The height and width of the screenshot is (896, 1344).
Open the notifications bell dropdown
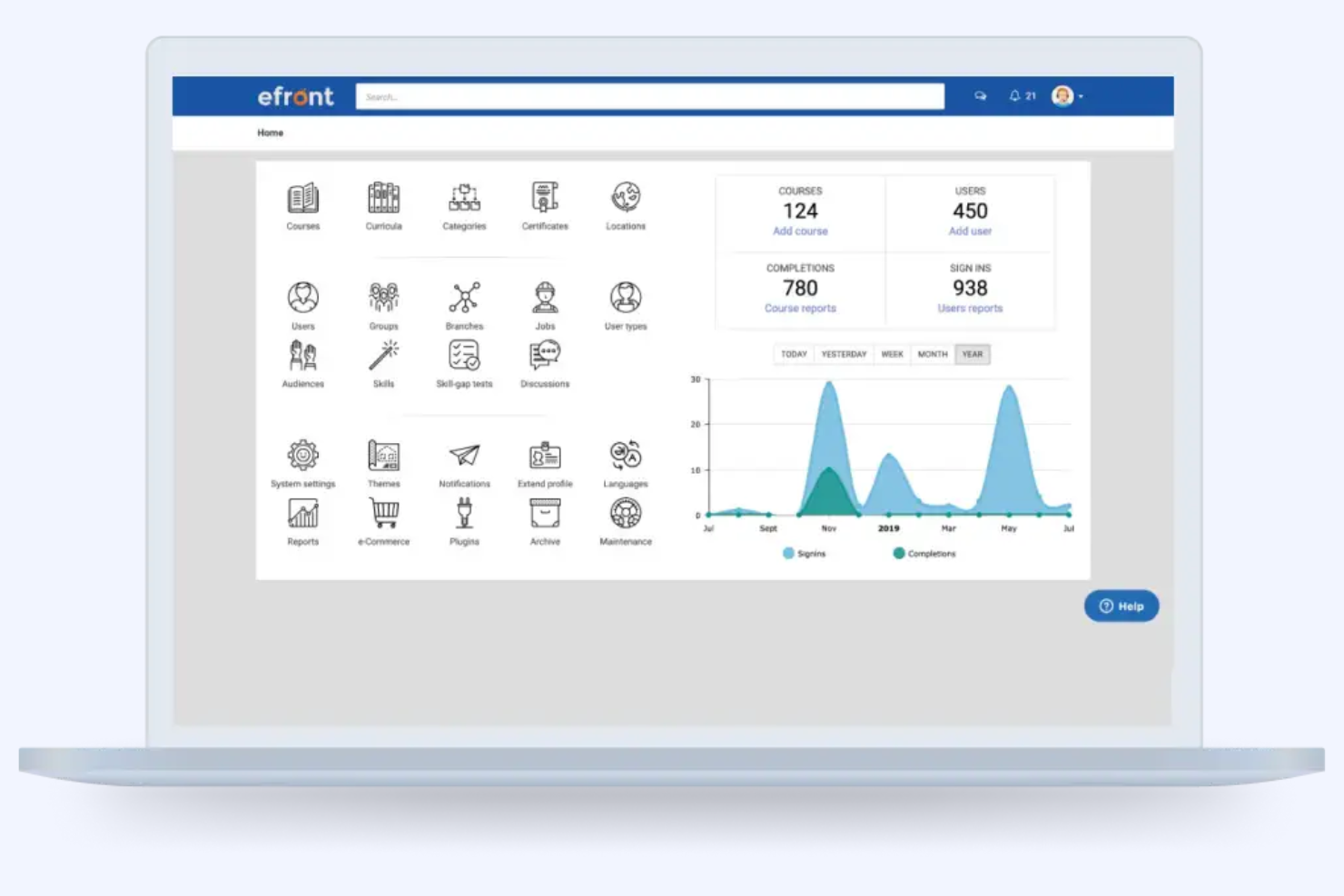point(1013,95)
